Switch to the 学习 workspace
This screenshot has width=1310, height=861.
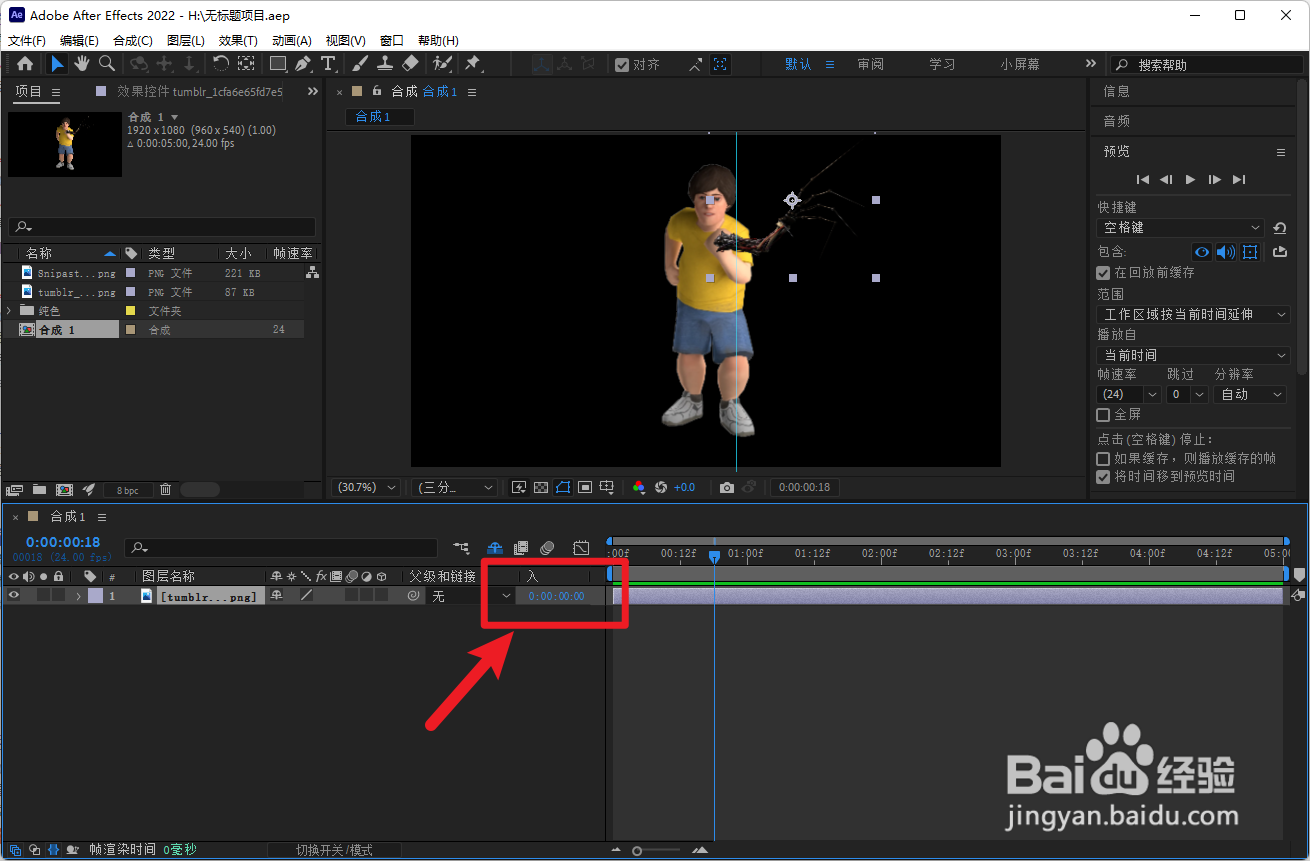[x=942, y=64]
